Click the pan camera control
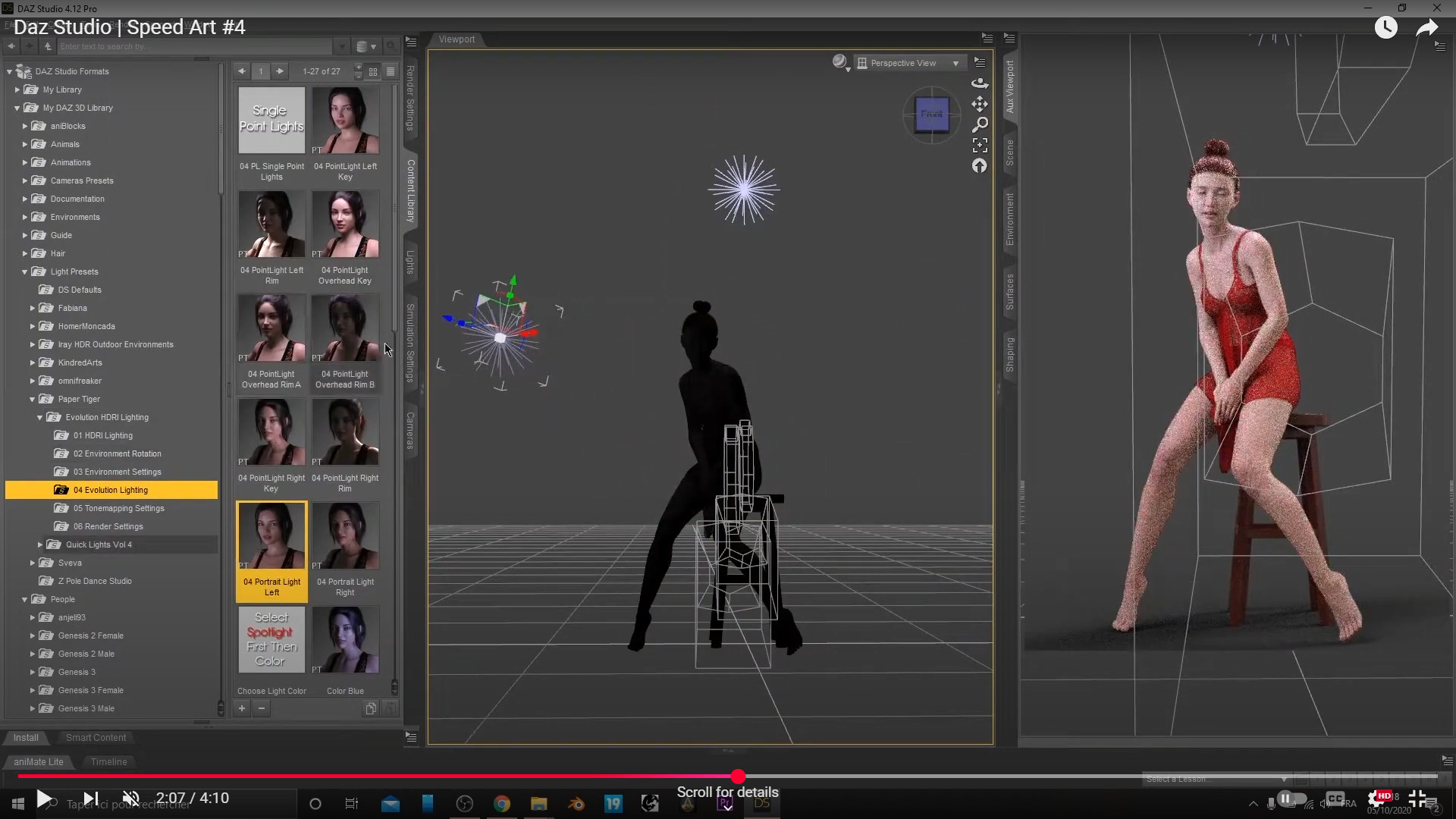The image size is (1456, 819). click(980, 104)
